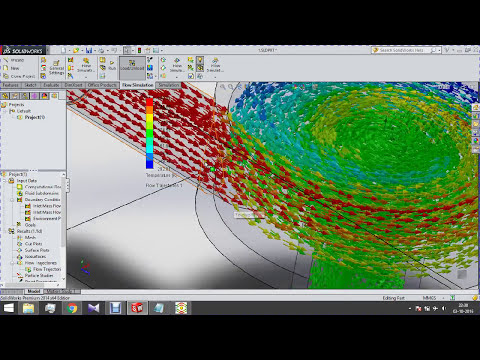Screen dimensions: 480x360
Task: Click the Run solver icon
Action: pos(112,65)
